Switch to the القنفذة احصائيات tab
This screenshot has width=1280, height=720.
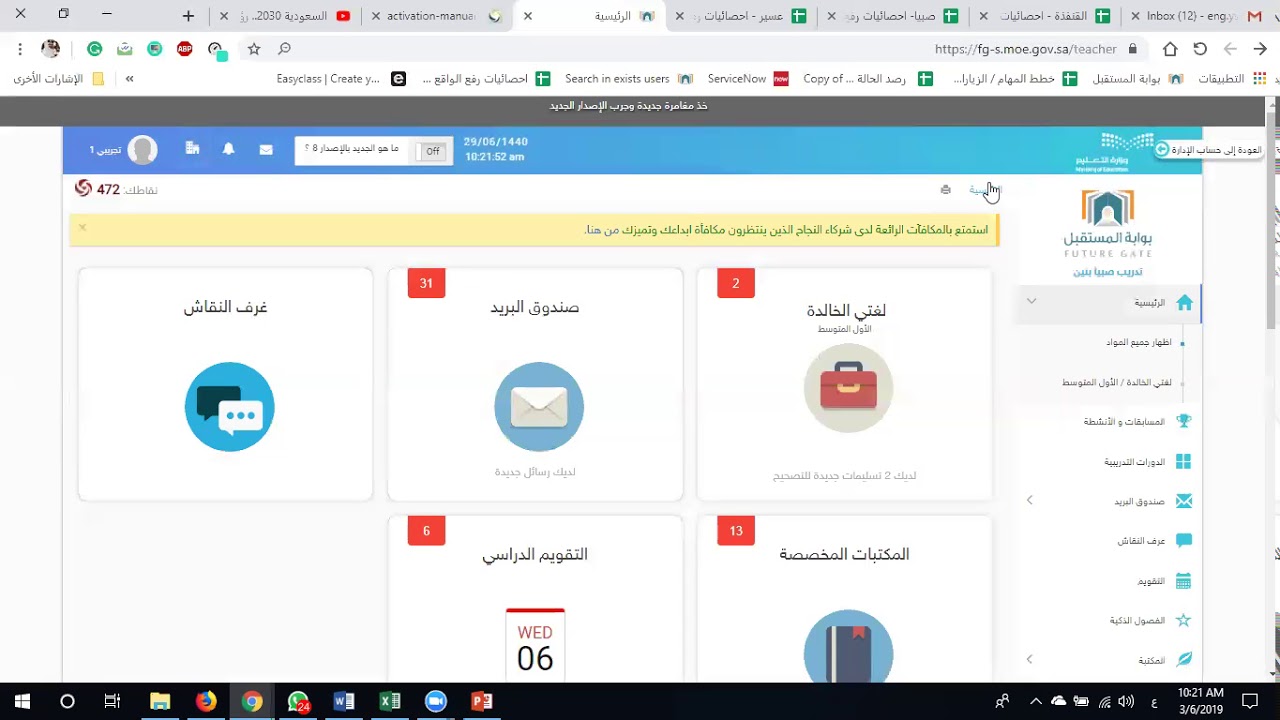click(1045, 16)
